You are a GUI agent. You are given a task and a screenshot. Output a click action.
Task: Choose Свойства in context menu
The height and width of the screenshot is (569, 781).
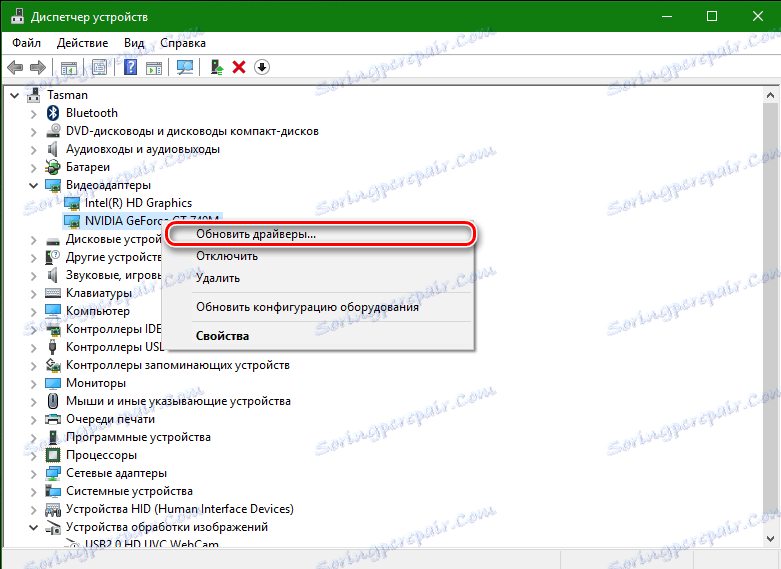point(318,336)
